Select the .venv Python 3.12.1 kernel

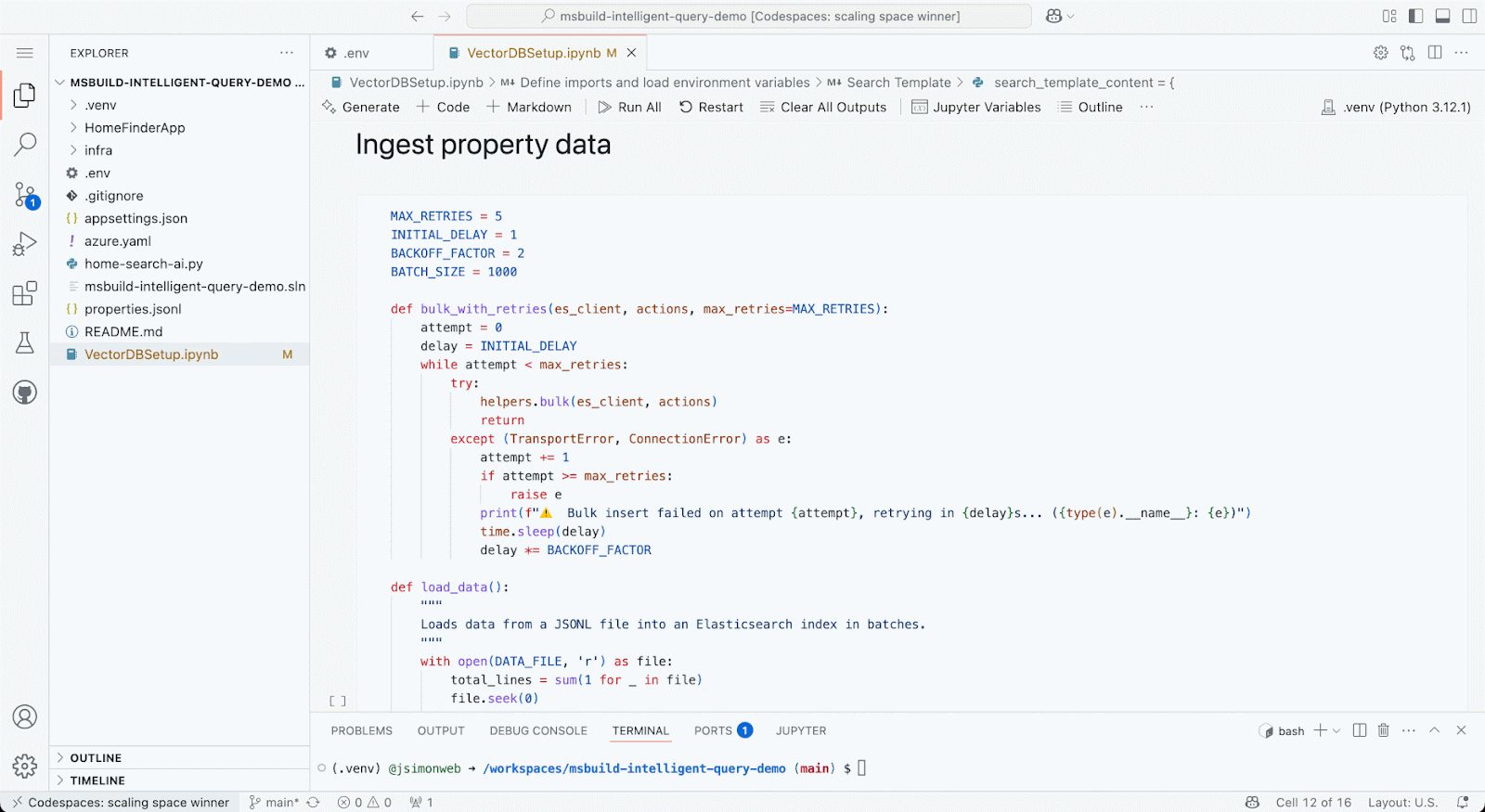1396,108
